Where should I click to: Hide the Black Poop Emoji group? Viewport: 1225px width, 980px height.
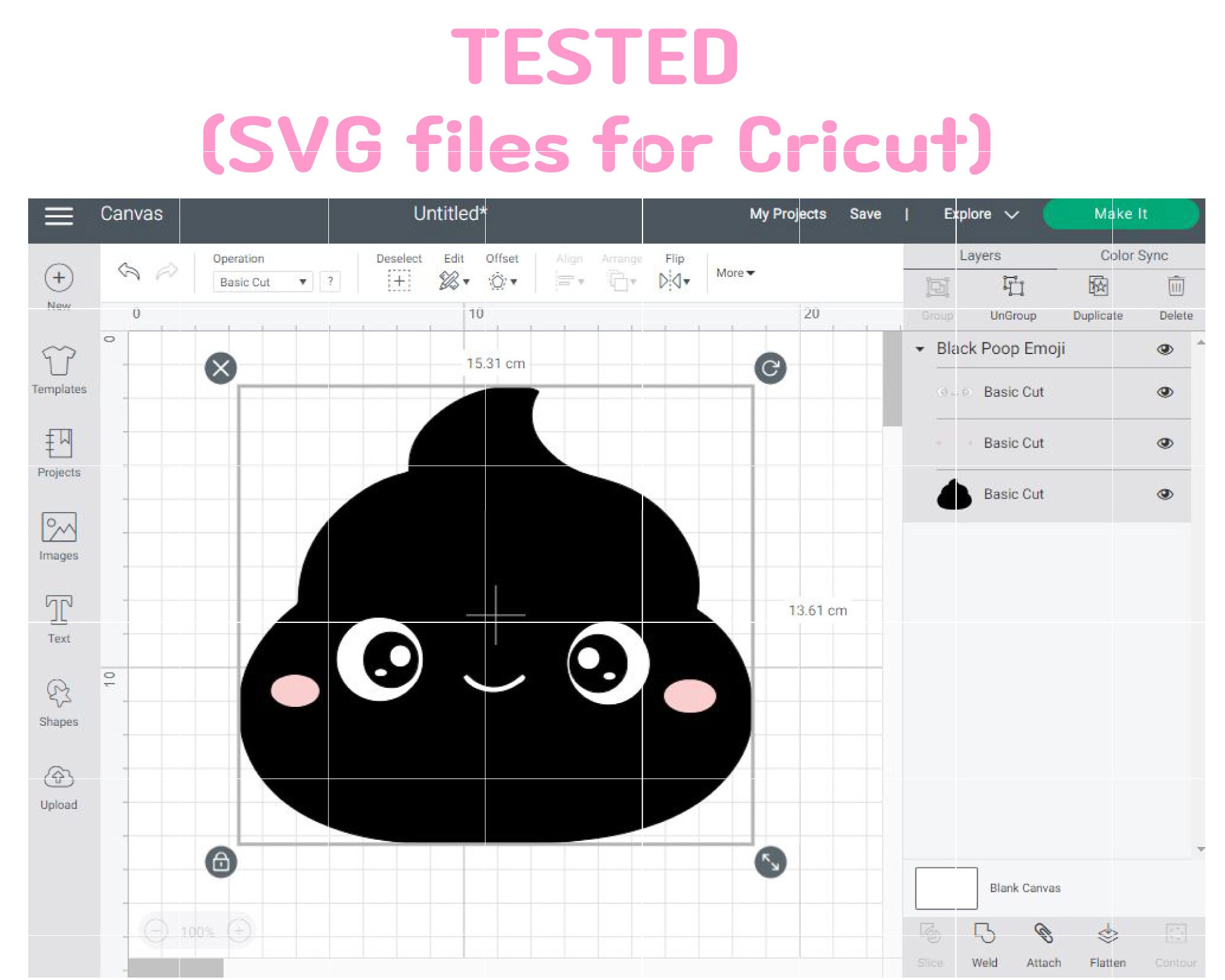1166,349
